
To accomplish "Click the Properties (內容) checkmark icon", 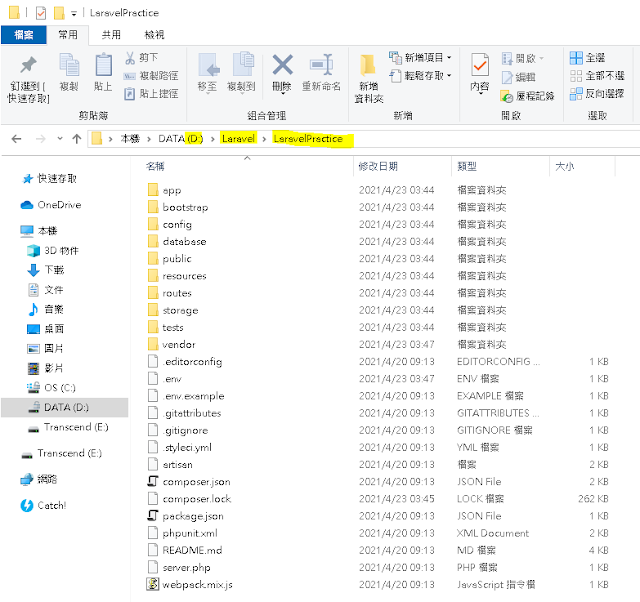I will [480, 64].
